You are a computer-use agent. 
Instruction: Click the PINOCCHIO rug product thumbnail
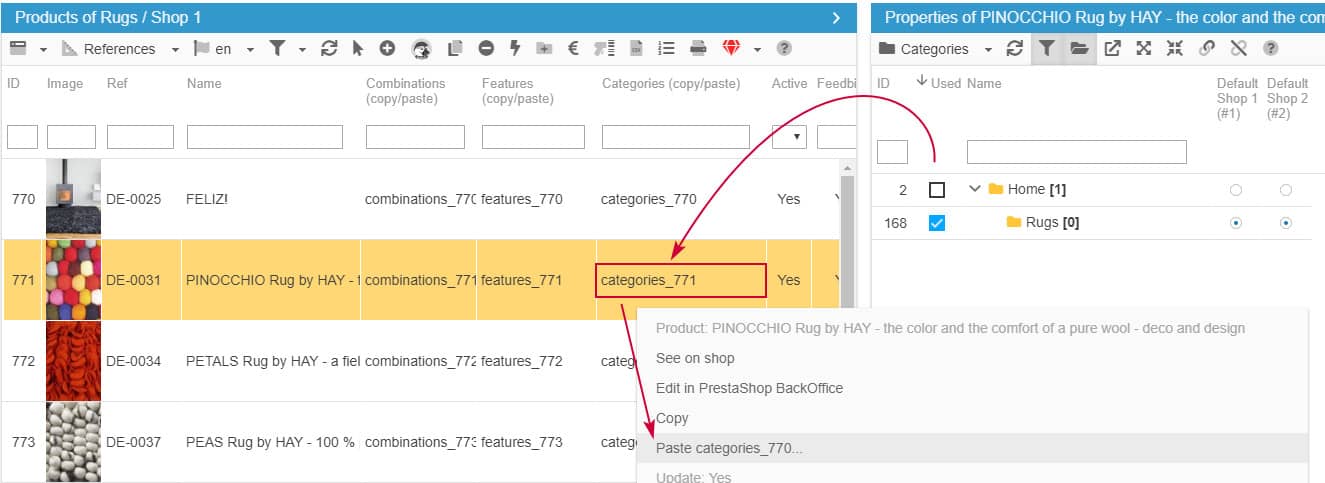click(73, 280)
